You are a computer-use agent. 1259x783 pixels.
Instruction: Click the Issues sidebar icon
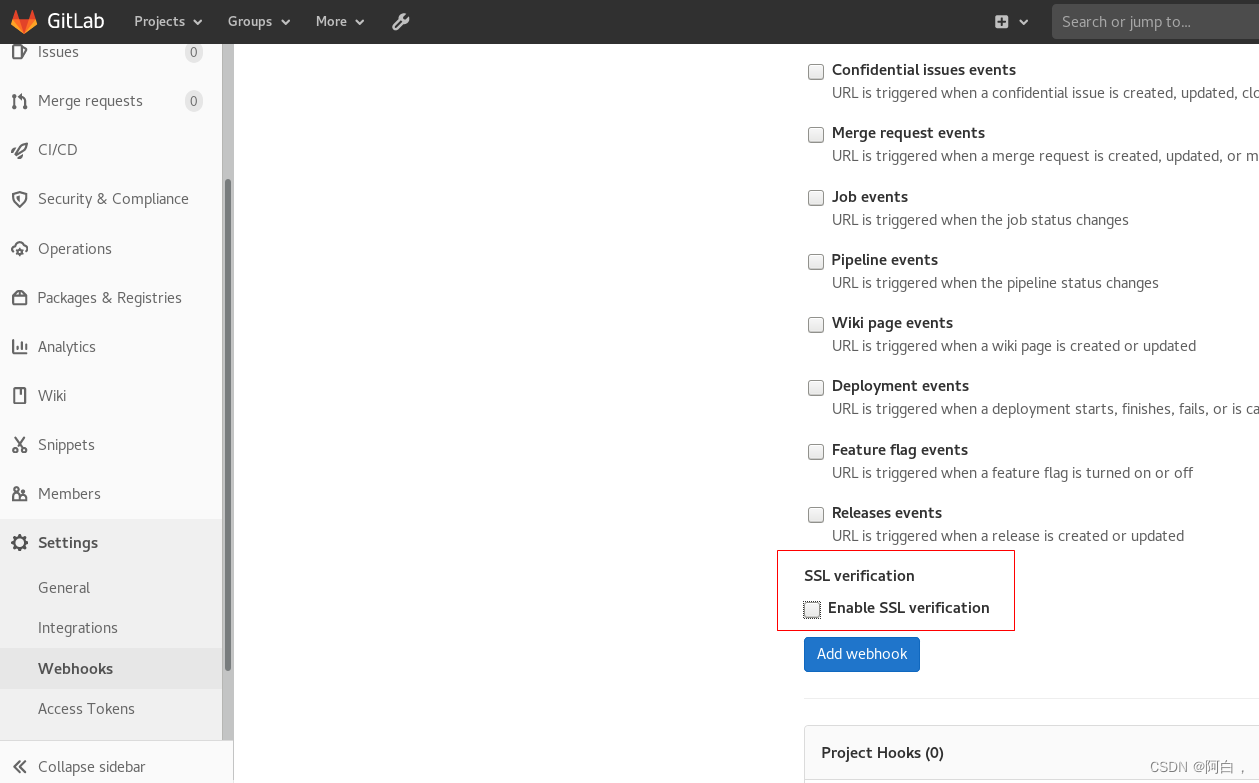[x=19, y=52]
